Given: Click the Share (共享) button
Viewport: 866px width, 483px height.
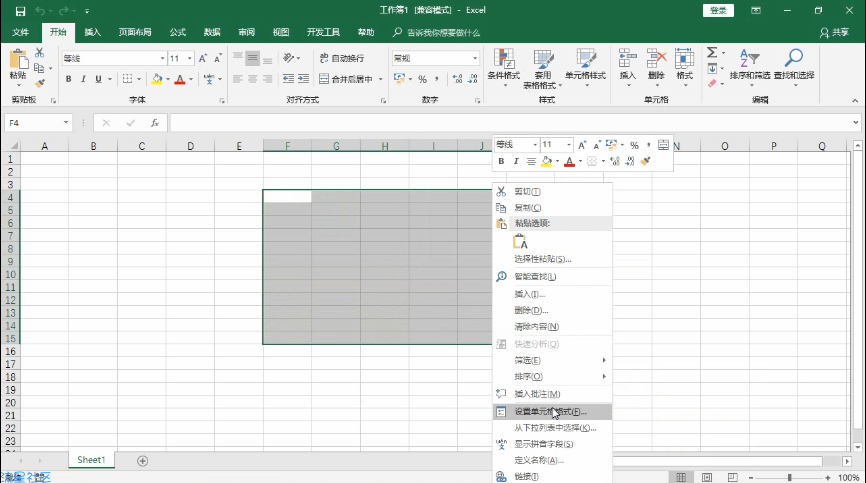Looking at the screenshot, I should [834, 33].
